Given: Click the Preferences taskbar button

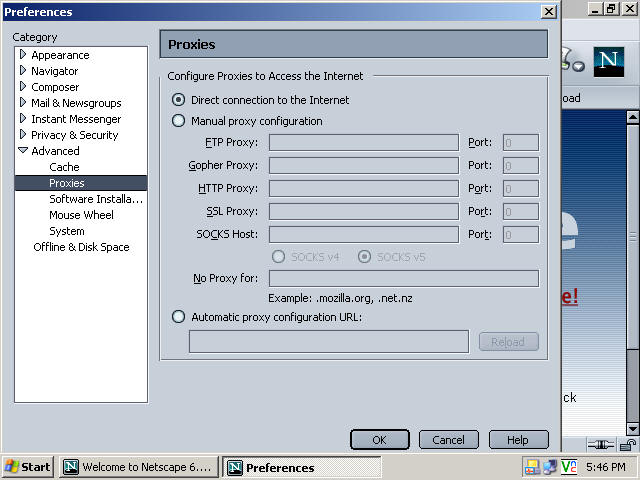Looking at the screenshot, I should 302,467.
